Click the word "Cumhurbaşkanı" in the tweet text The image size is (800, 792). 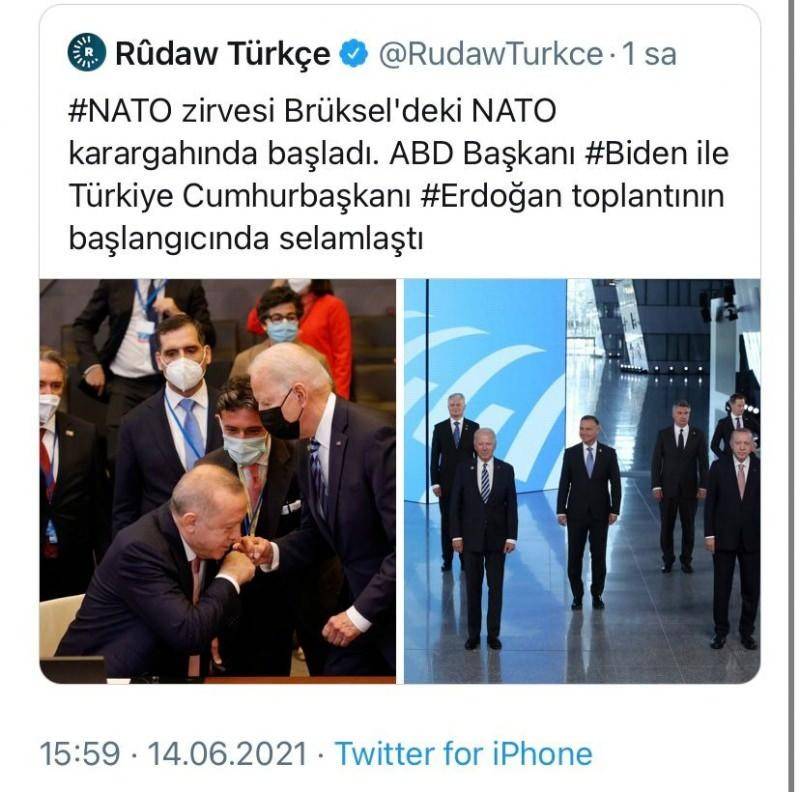coord(296,197)
